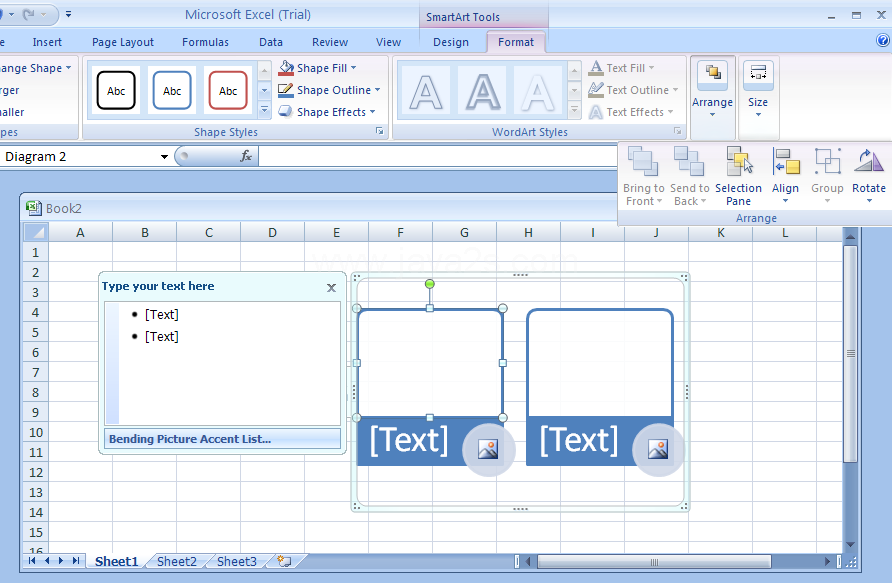Customize the Quick Access Toolbar

coord(68,14)
